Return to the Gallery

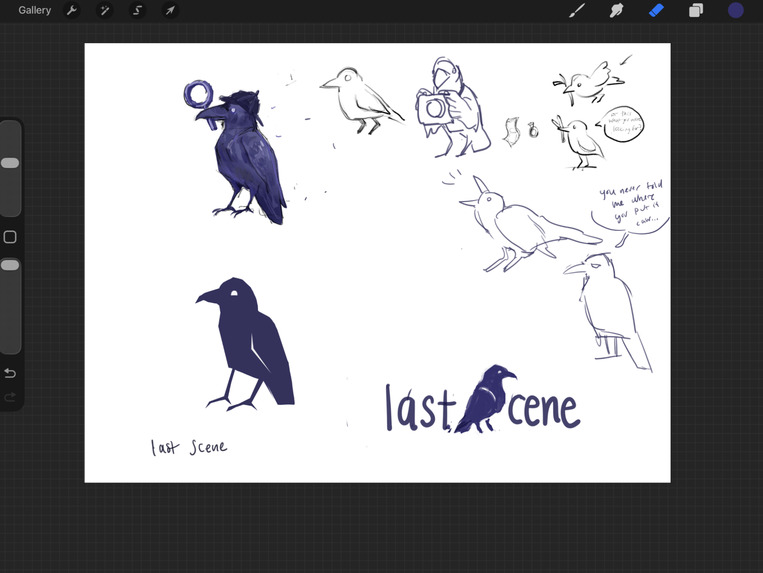35,10
